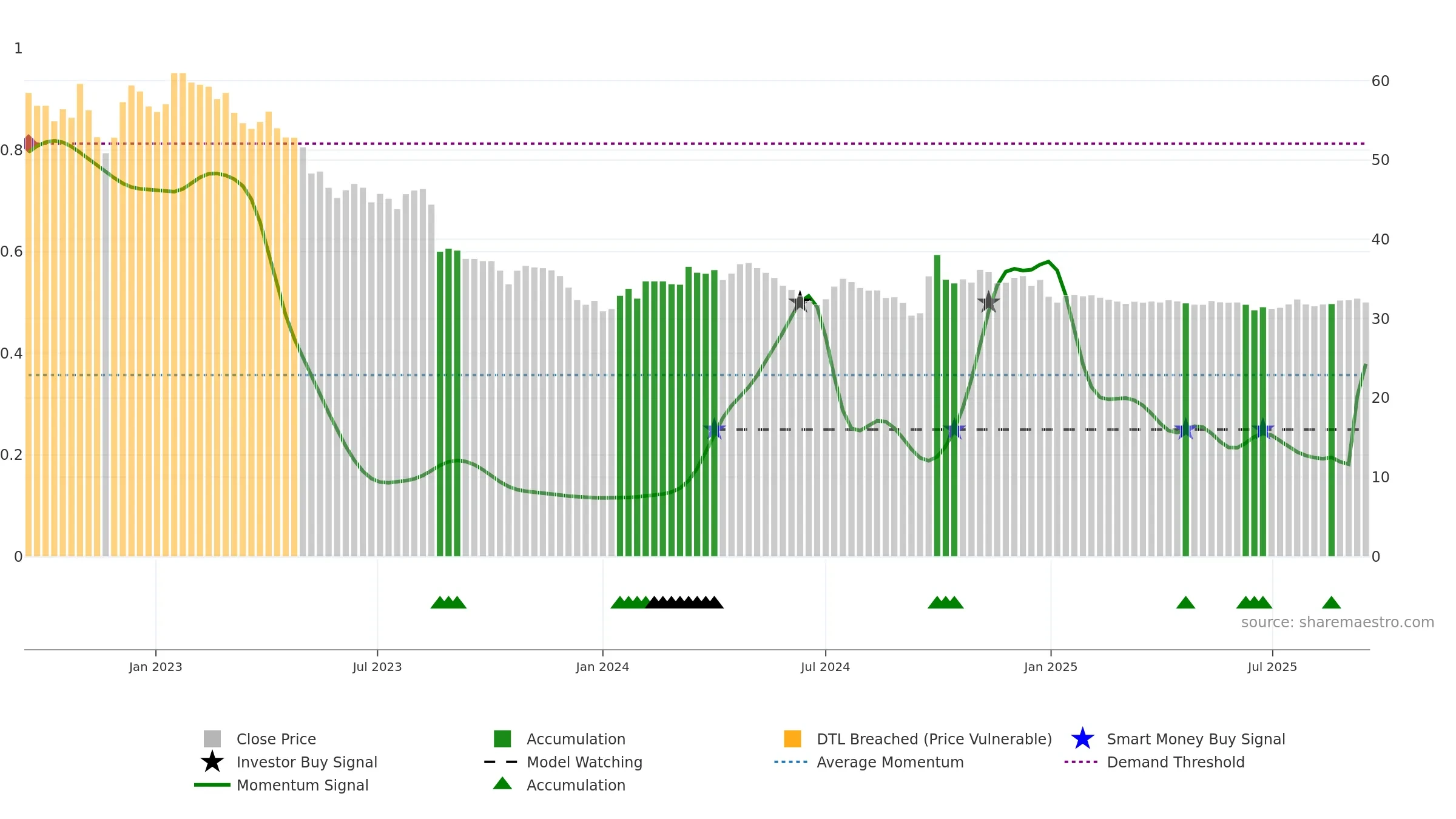Image resolution: width=1456 pixels, height=819 pixels.
Task: Click the Jan 2024 axis label
Action: (x=602, y=667)
